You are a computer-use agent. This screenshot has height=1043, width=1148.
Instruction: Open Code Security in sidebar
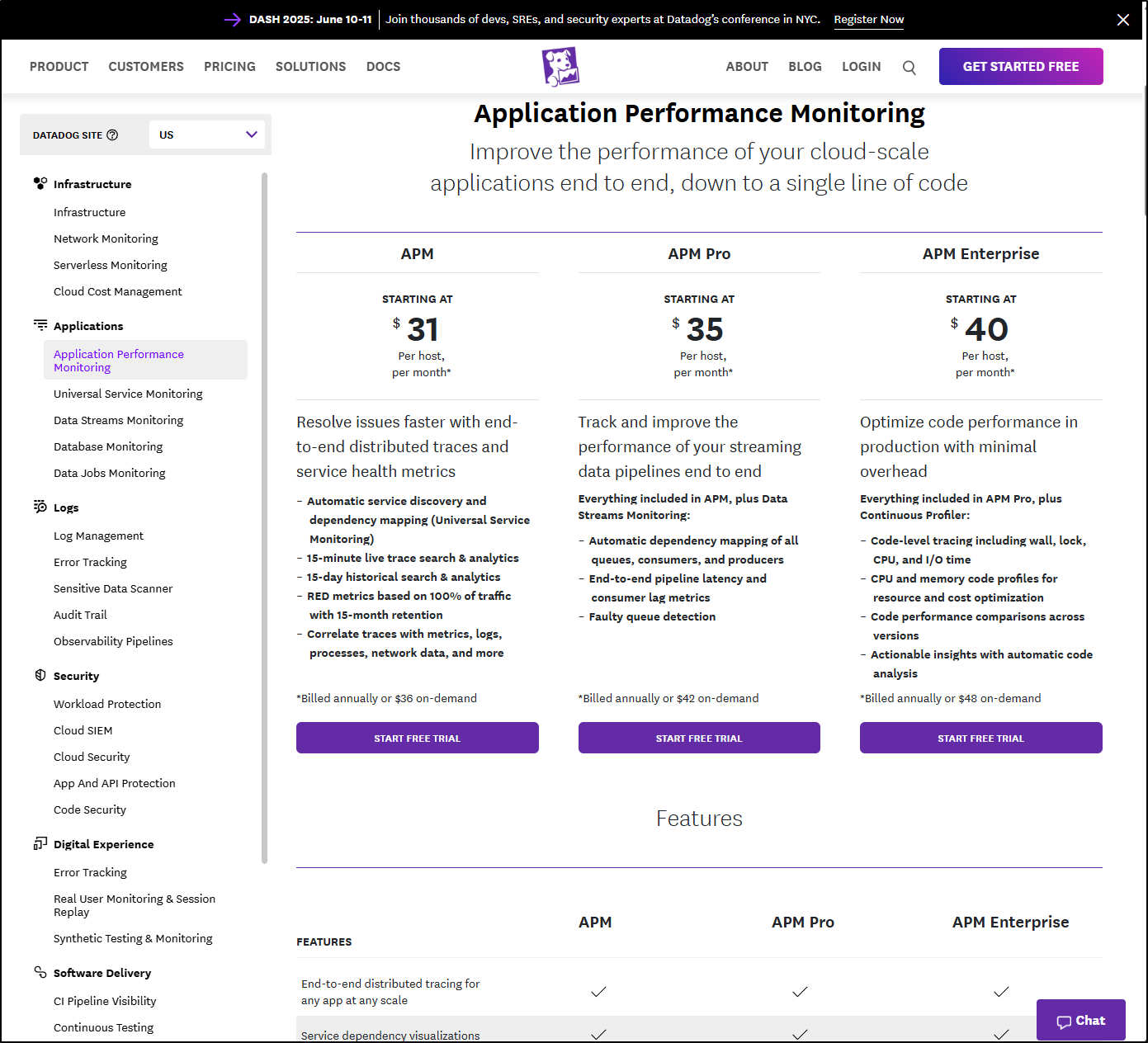click(x=90, y=809)
